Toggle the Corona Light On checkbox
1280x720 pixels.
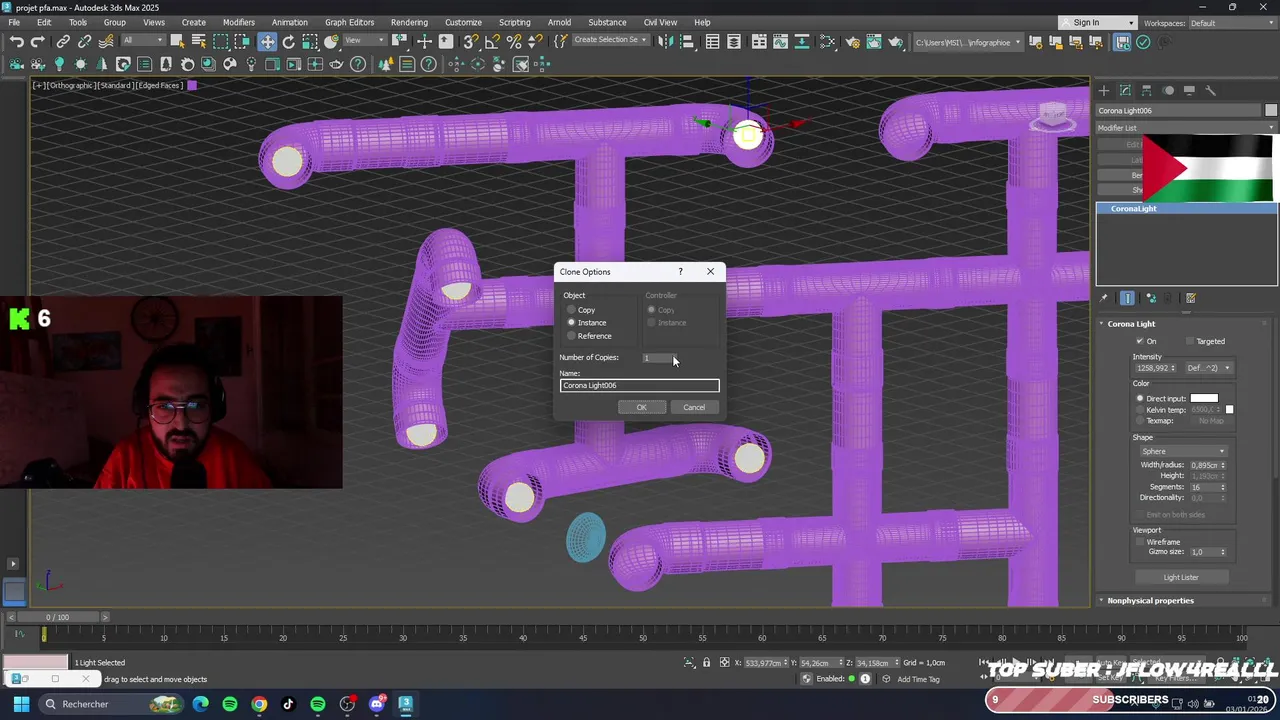1140,341
